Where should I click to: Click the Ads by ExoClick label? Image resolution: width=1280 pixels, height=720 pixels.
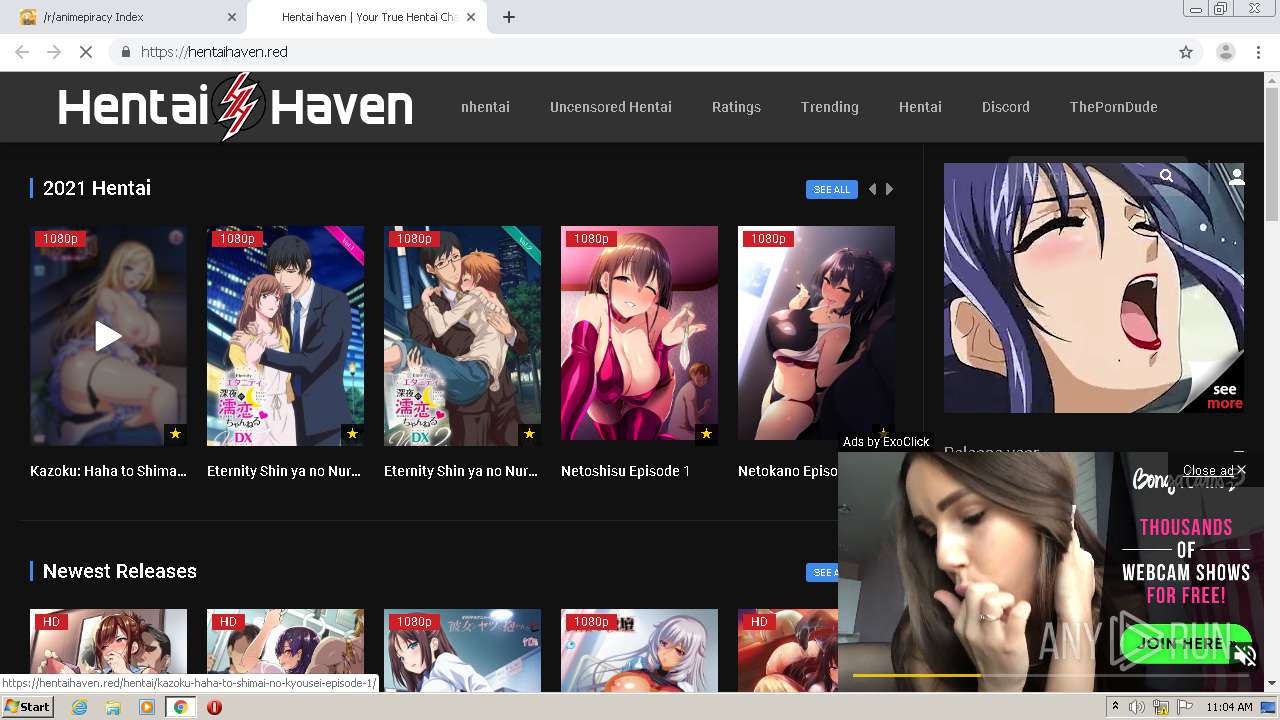(886, 441)
